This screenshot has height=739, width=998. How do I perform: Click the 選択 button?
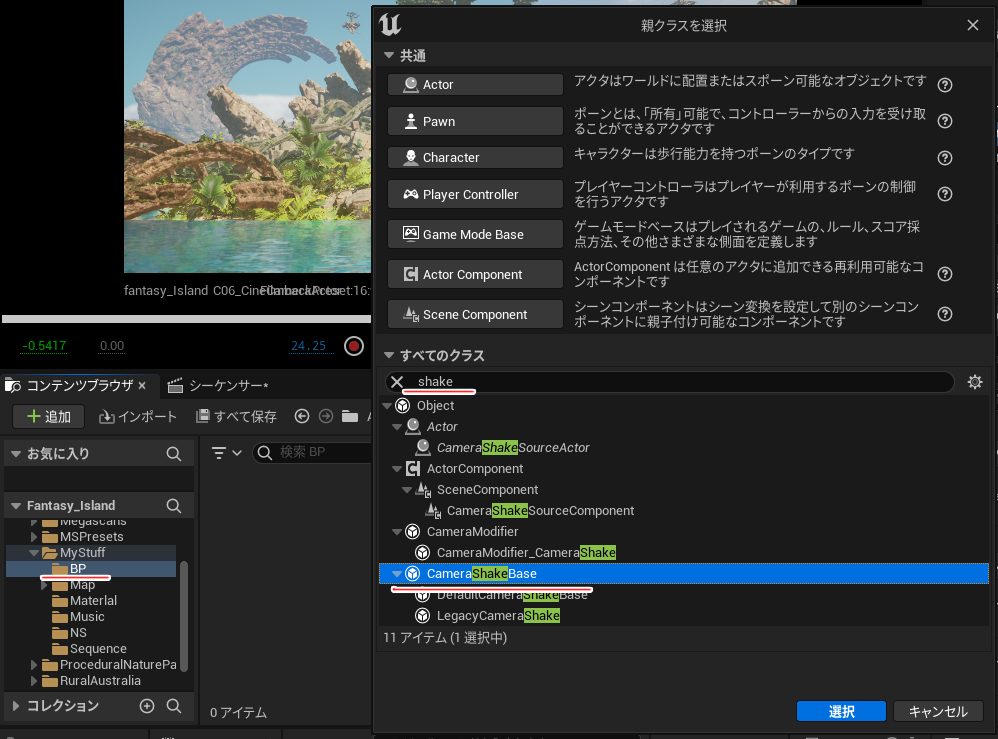click(x=841, y=711)
